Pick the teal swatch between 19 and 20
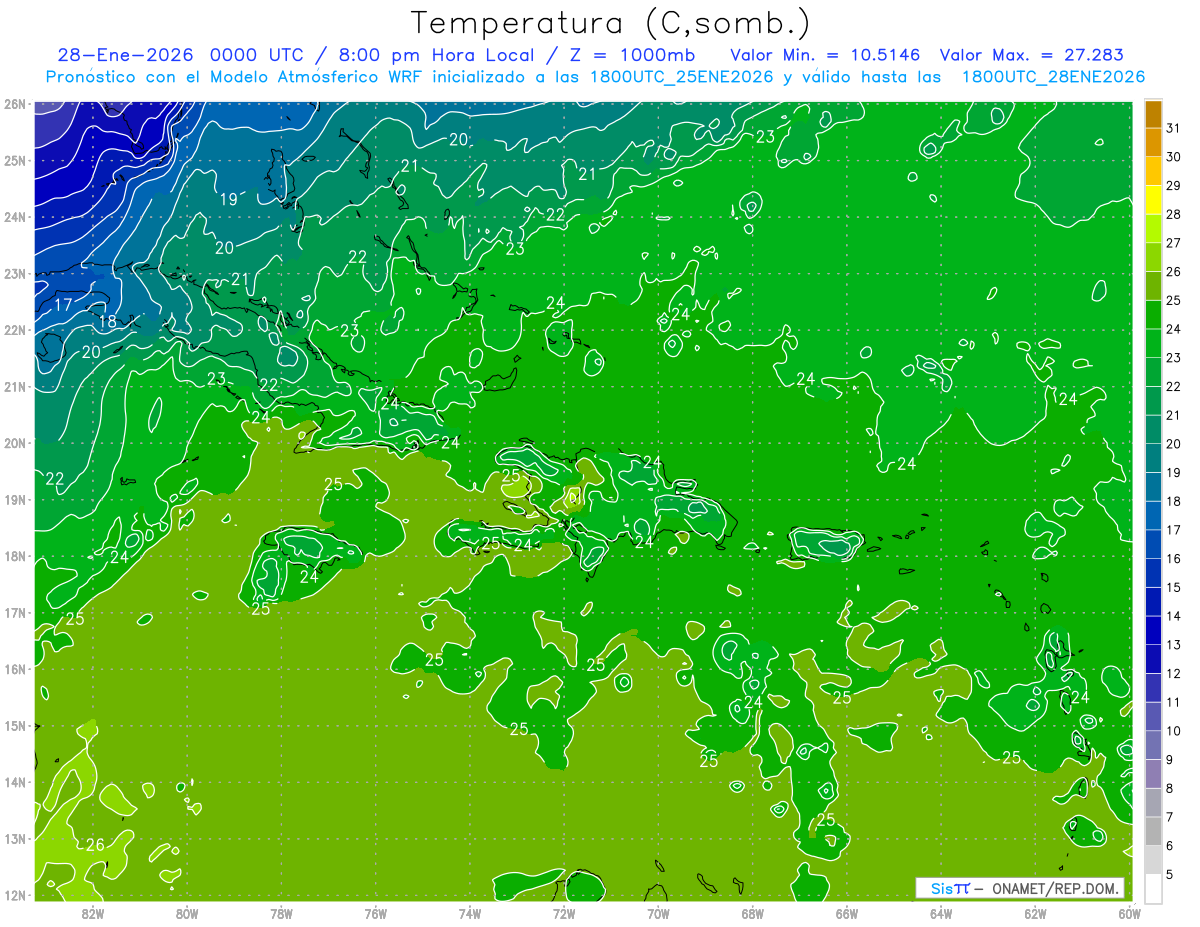Viewport: 1200px width, 927px height. coord(1153,459)
